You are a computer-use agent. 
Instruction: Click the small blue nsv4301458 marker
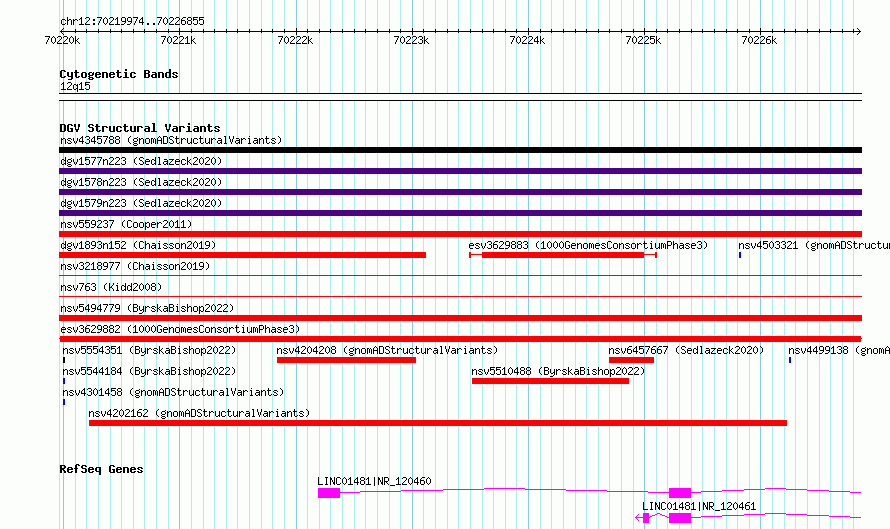click(x=64, y=402)
